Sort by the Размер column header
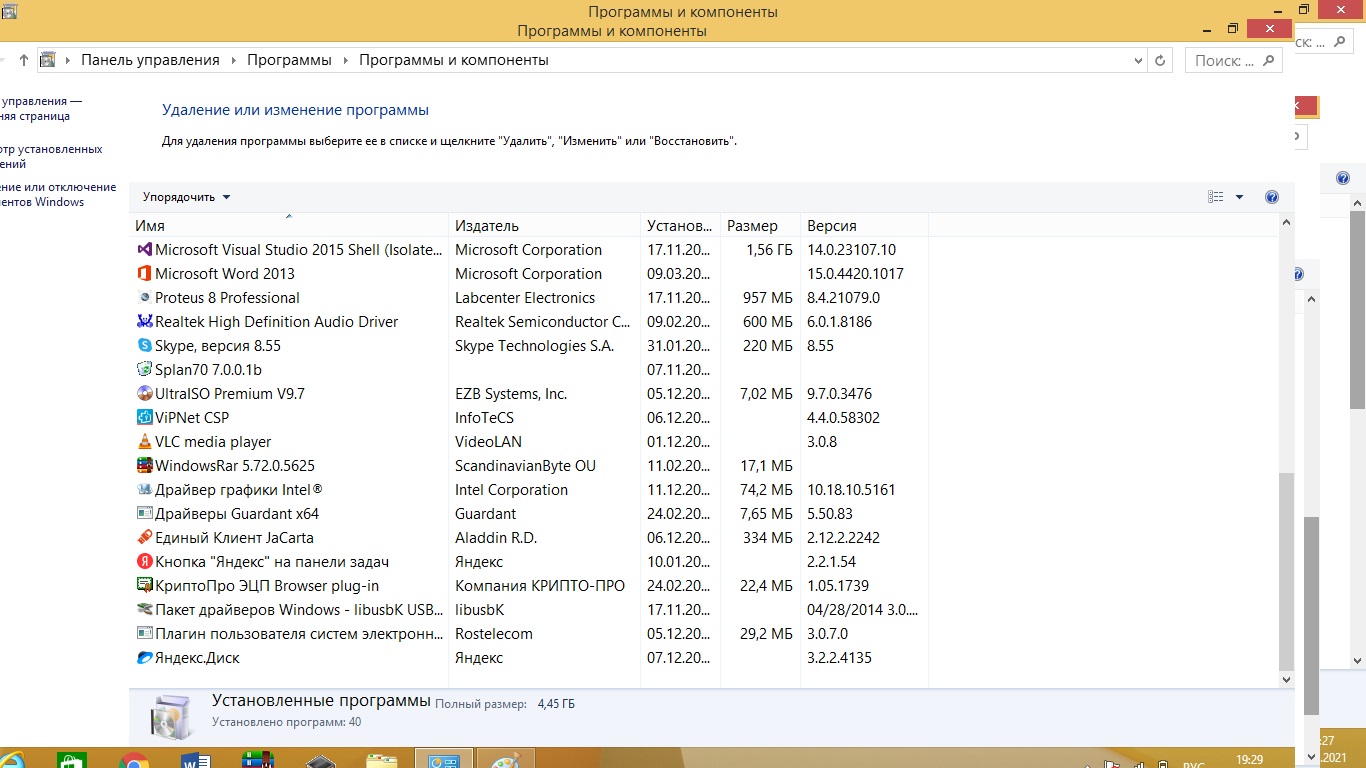The image size is (1366, 768). click(760, 226)
